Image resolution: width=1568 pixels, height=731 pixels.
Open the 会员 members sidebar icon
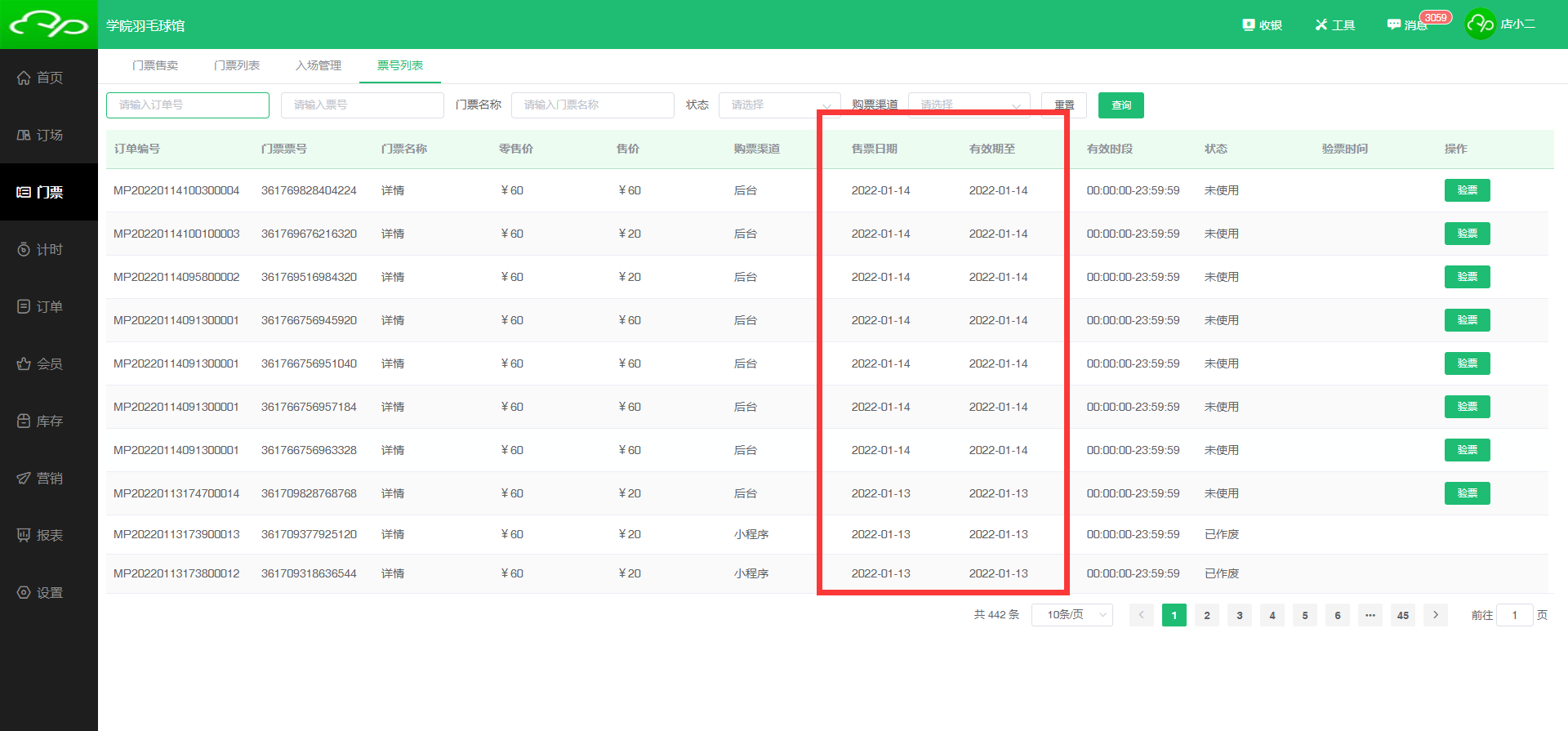[24, 363]
